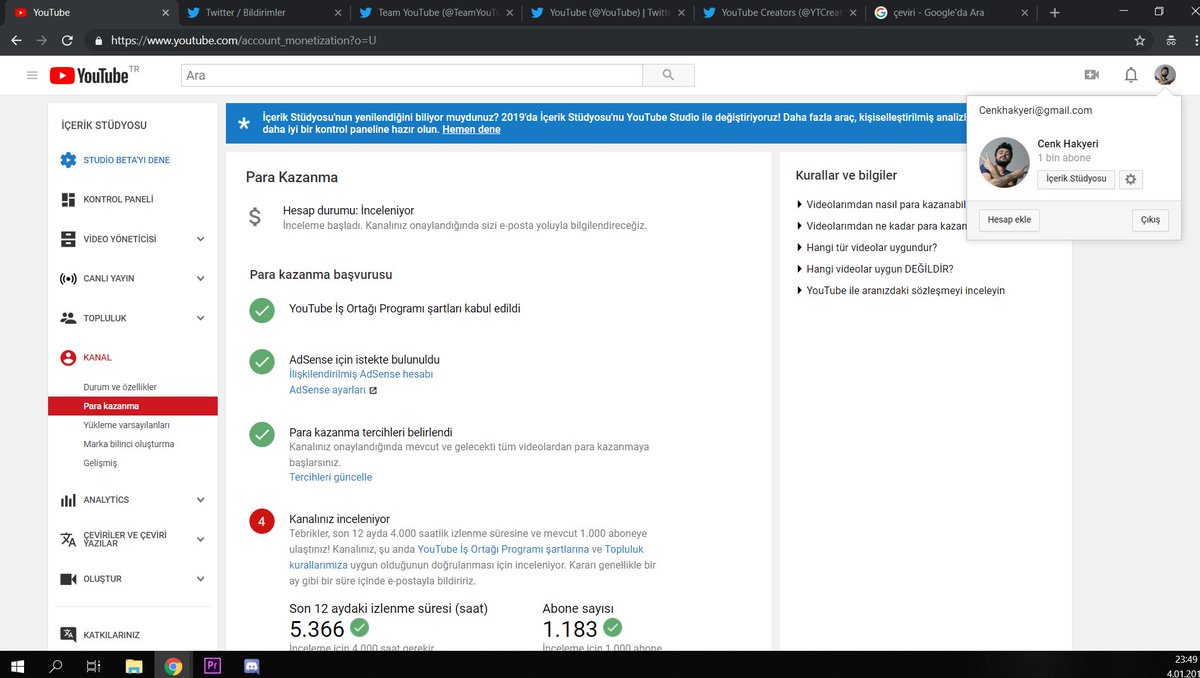Screen dimensions: 1200x678
Task: Click Tercihleri güncelle link
Action: [x=330, y=477]
